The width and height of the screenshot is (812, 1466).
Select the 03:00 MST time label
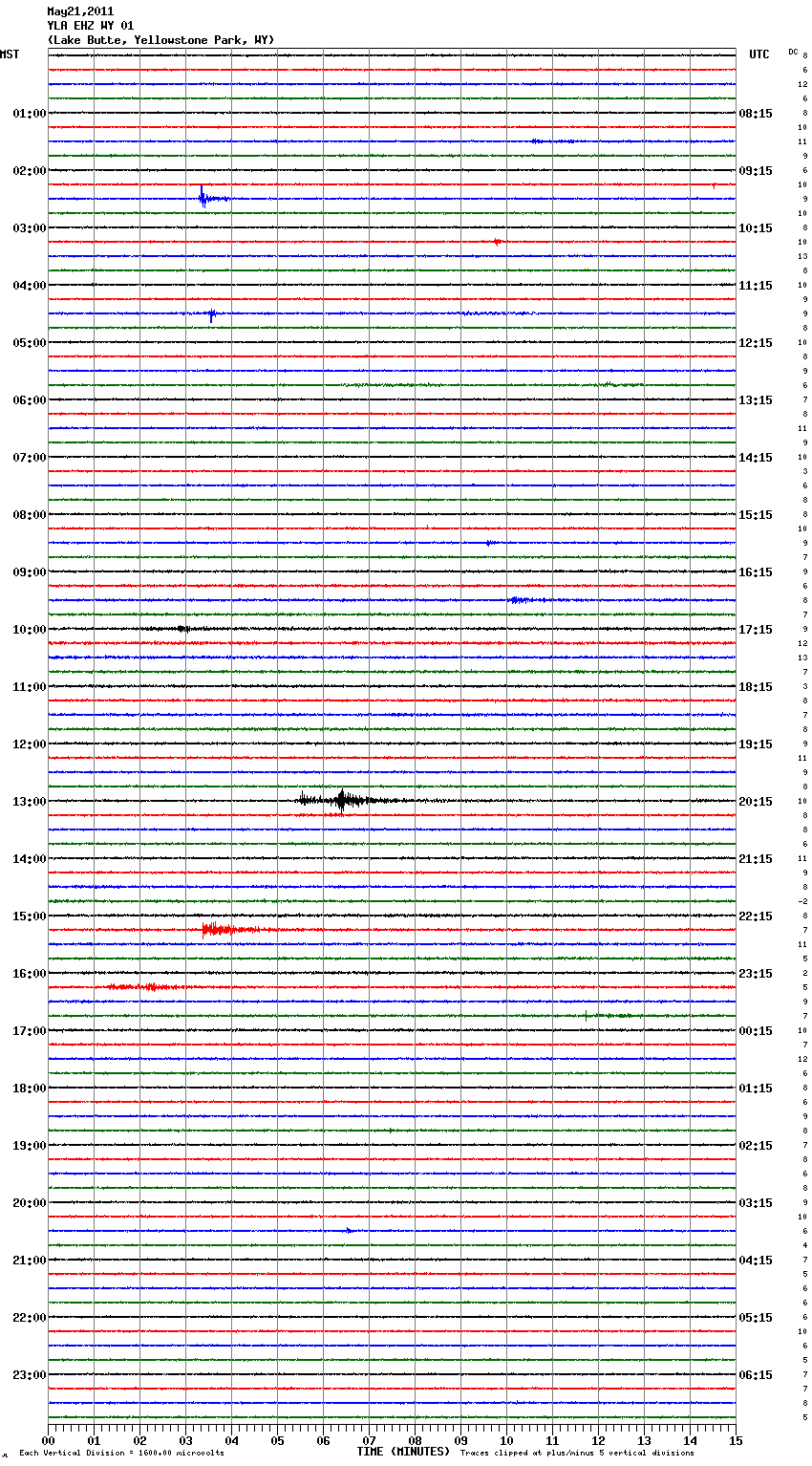30,228
